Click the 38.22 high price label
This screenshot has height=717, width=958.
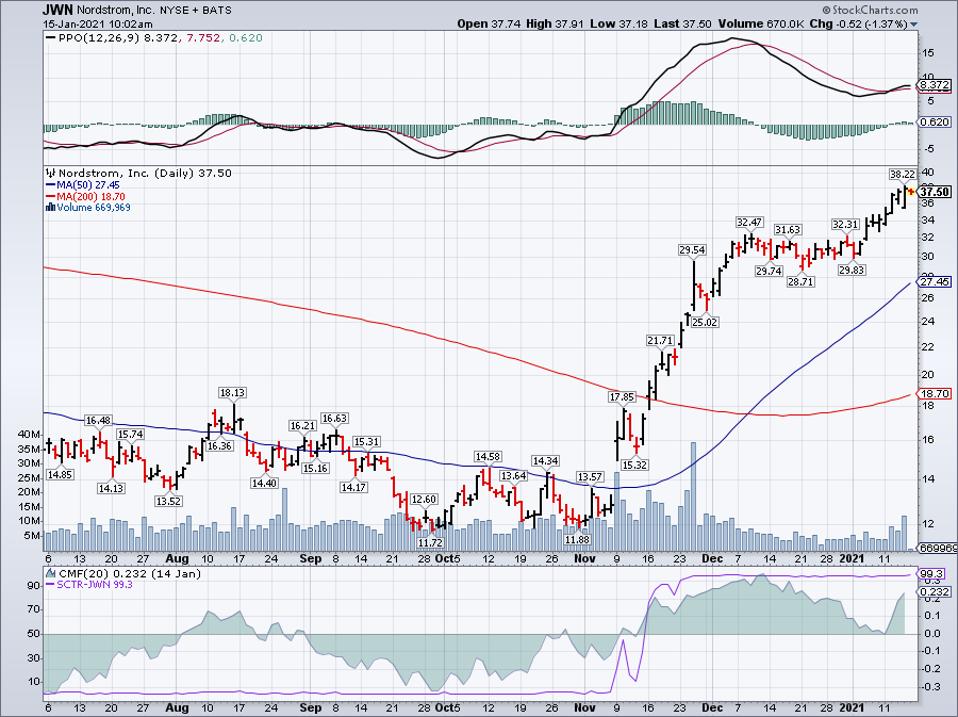tap(902, 174)
